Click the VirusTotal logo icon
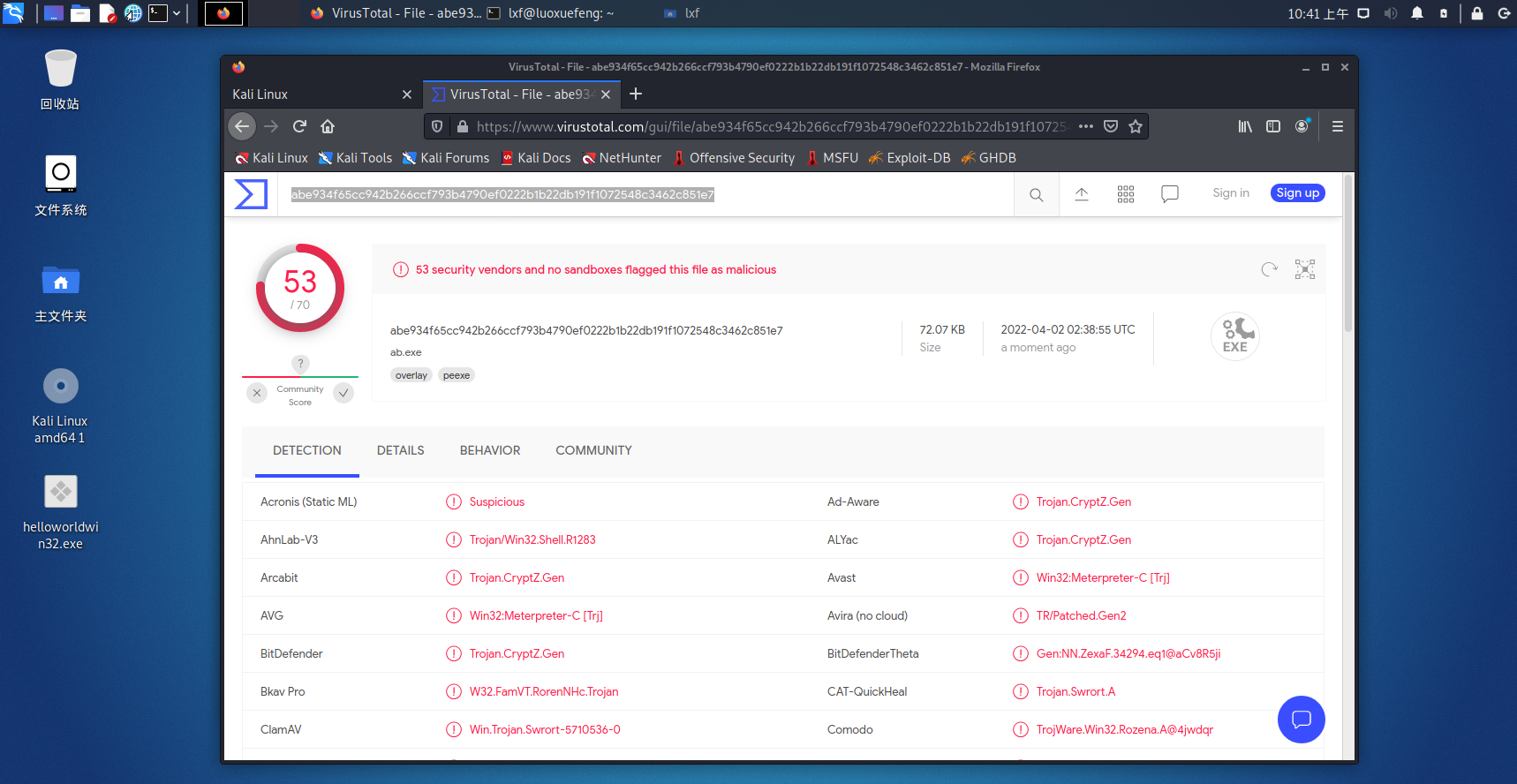The image size is (1517, 784). 251,194
